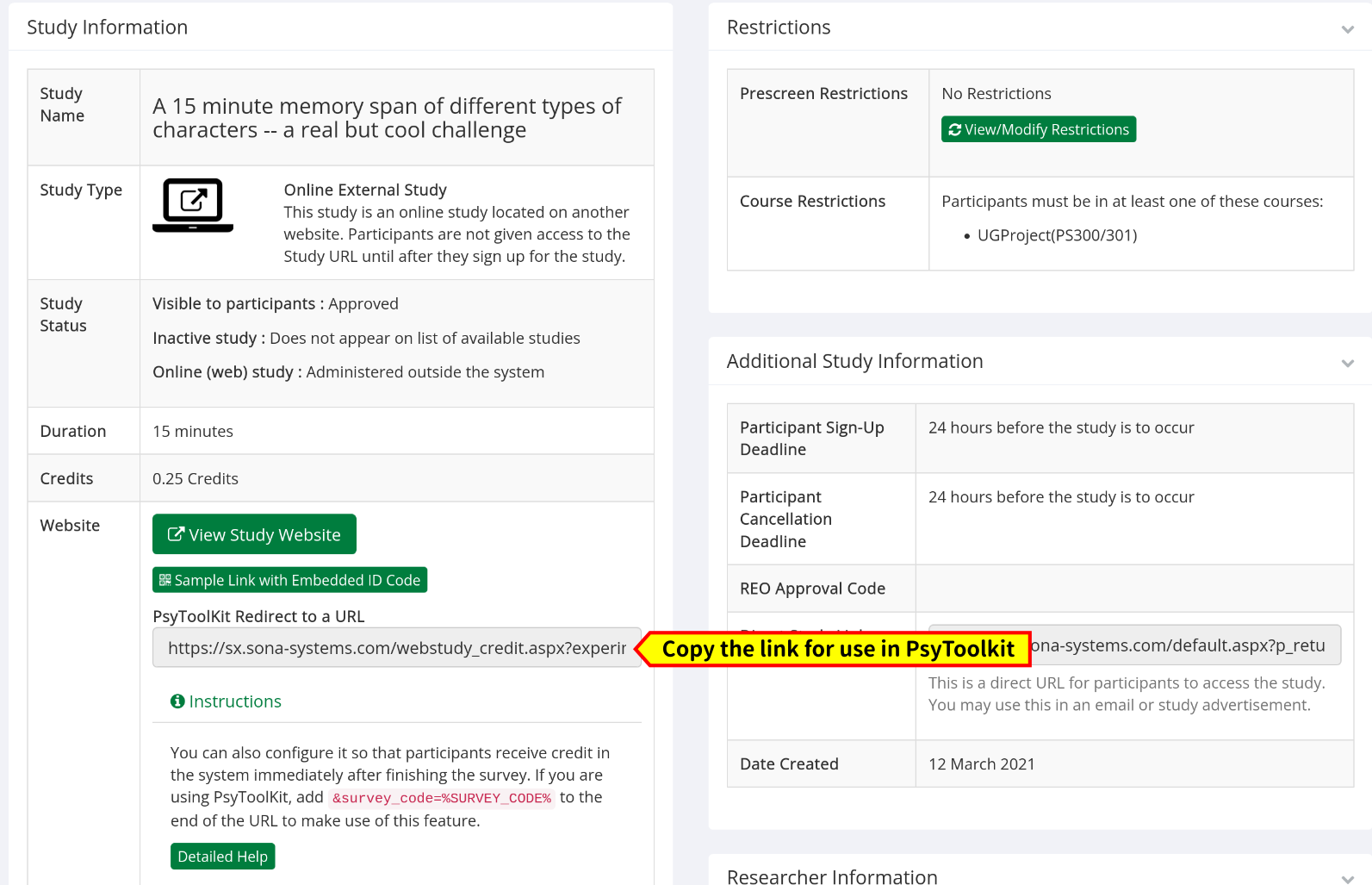The width and height of the screenshot is (1372, 885).
Task: Select the PsyToolKit Redirect URL field
Action: (397, 648)
